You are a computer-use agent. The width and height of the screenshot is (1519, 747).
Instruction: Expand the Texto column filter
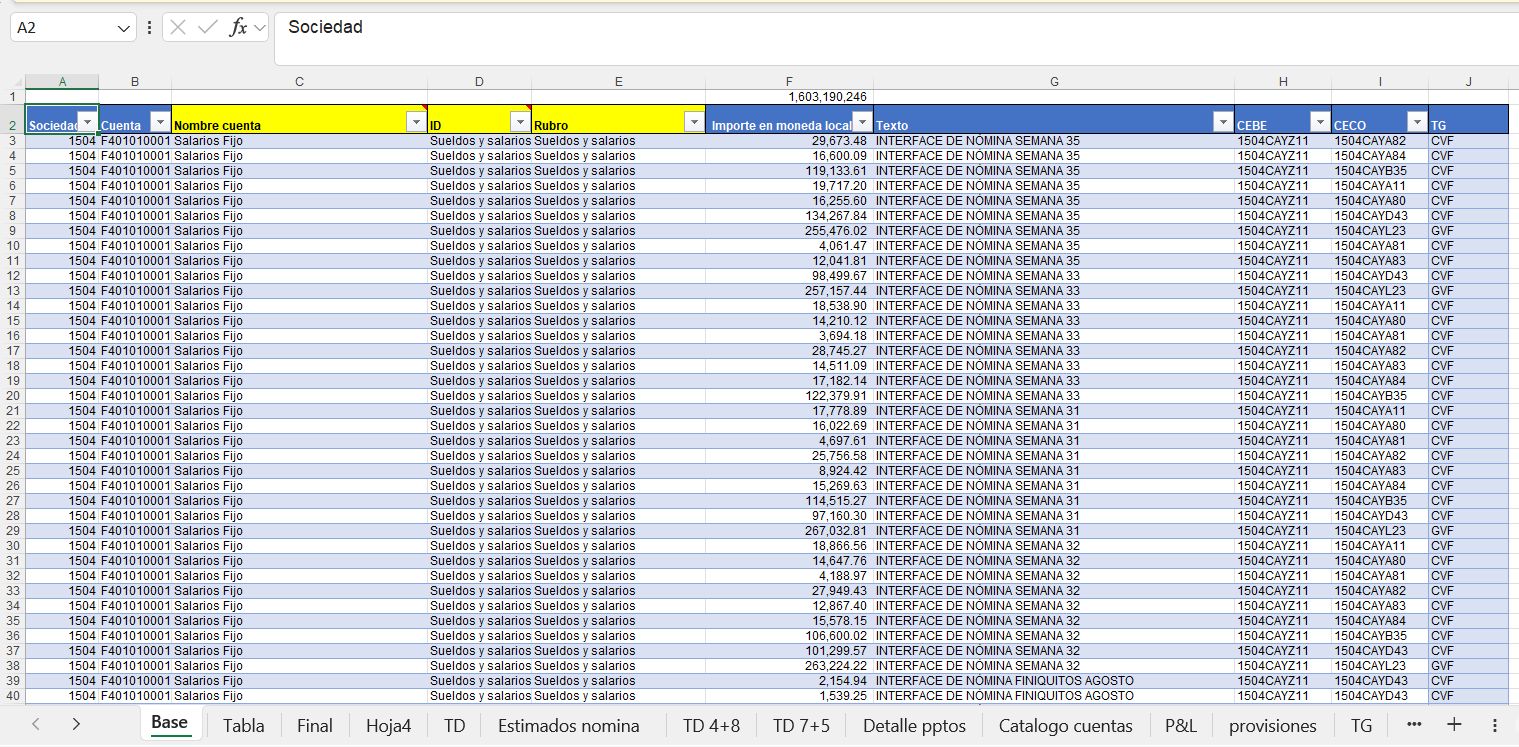(1222, 122)
